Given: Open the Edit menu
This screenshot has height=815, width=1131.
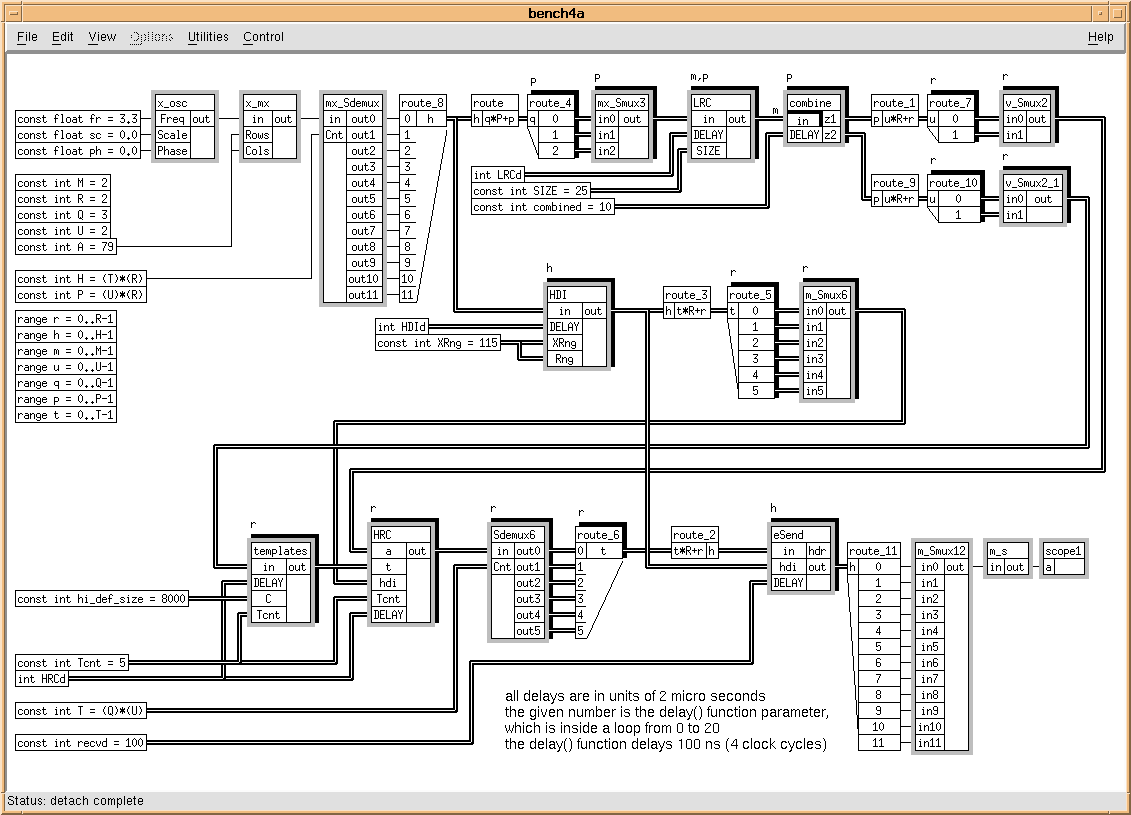Looking at the screenshot, I should 63,37.
